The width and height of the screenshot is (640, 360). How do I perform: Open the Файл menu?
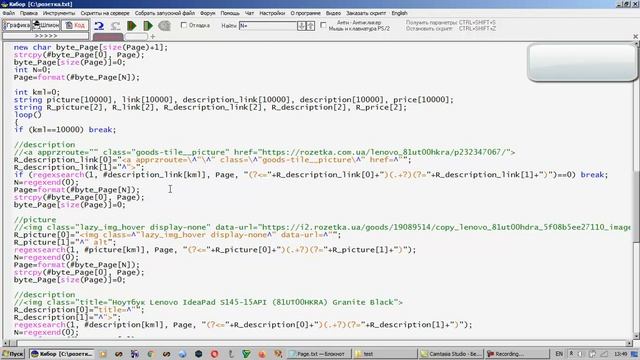9,13
